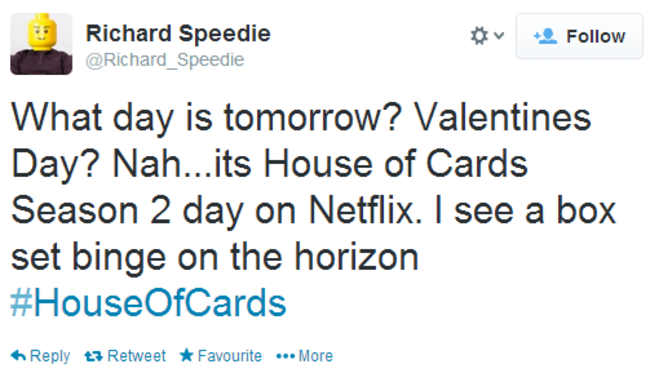
Task: Click the reply arrow icon
Action: (x=18, y=356)
